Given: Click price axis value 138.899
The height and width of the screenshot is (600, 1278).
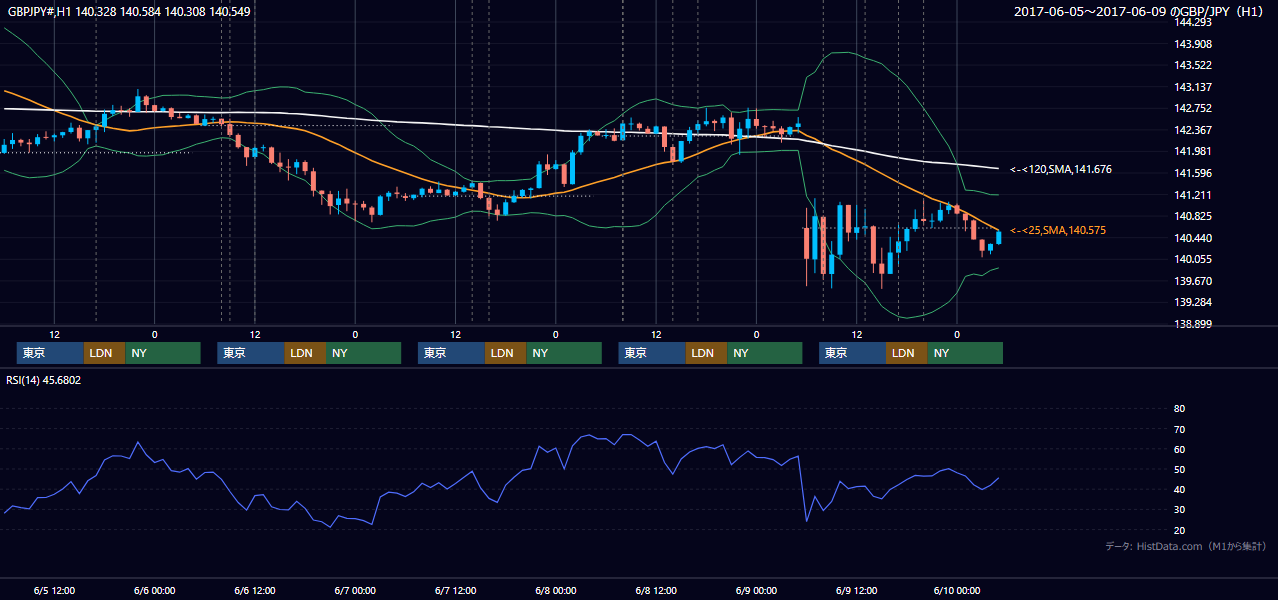Looking at the screenshot, I should pyautogui.click(x=1193, y=324).
